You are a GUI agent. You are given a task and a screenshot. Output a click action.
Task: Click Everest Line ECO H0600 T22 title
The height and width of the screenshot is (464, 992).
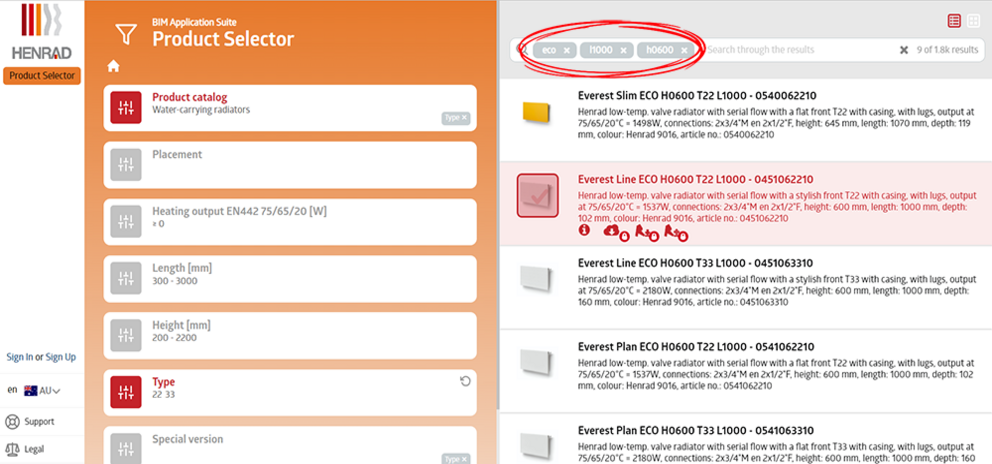coord(696,179)
